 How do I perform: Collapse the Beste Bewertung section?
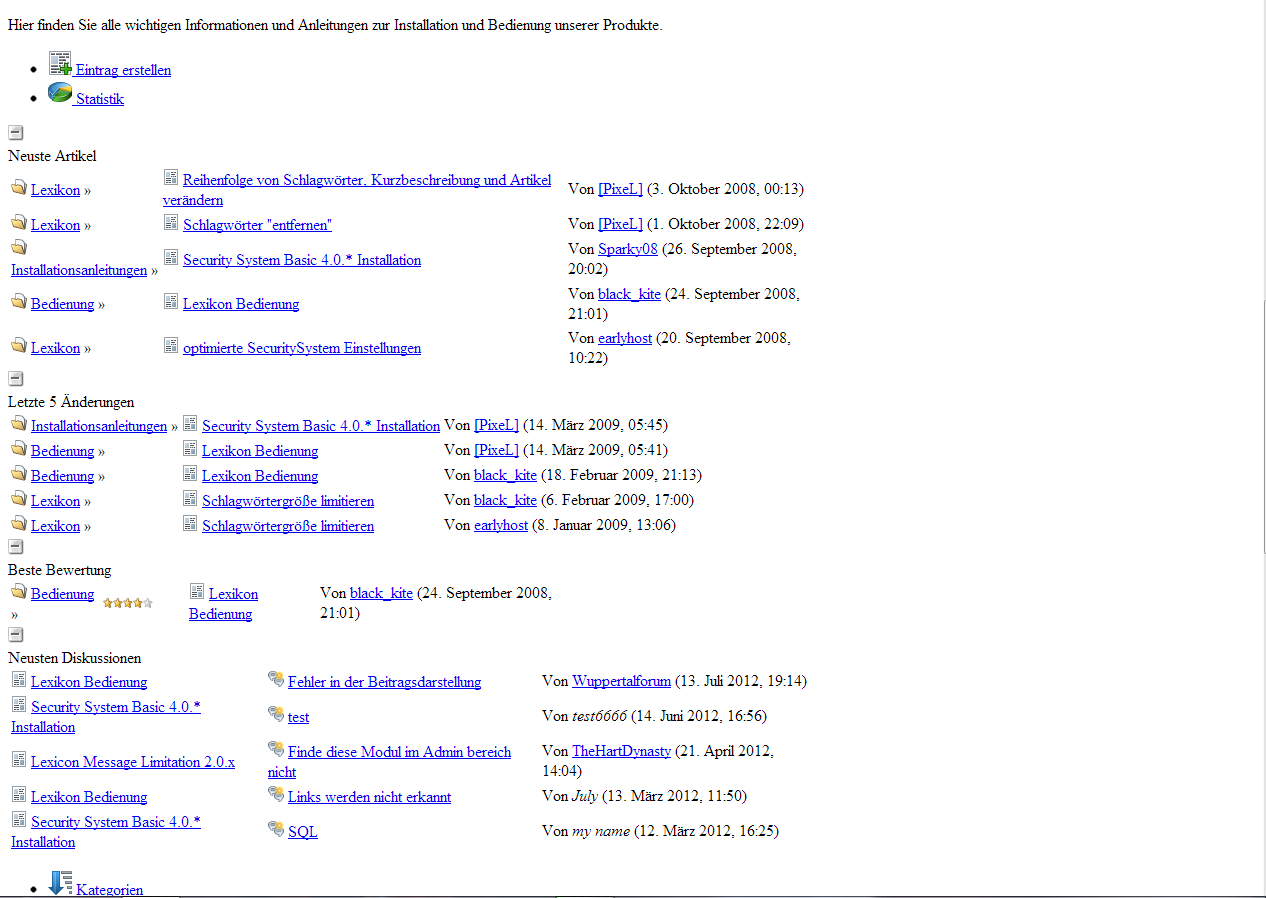[x=16, y=546]
